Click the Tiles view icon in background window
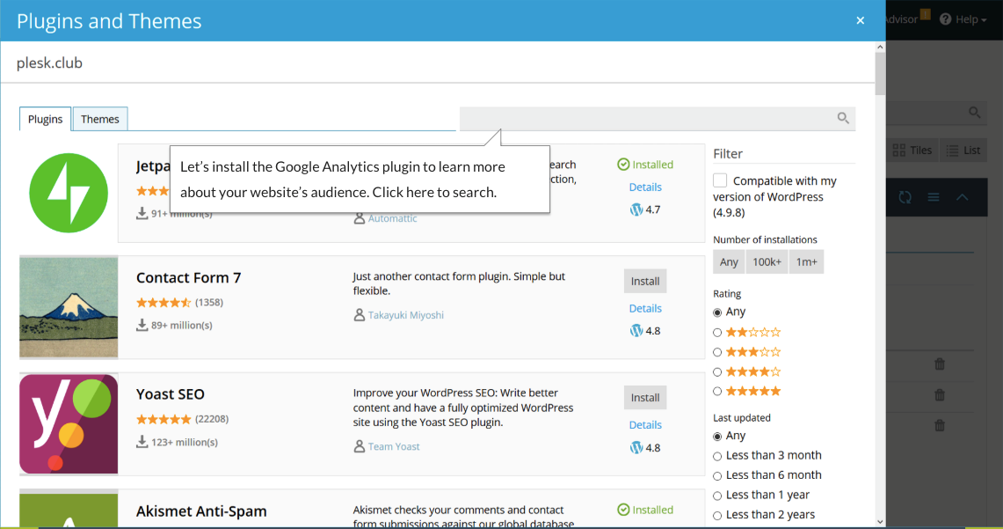Screen dimensions: 1003x529 (899, 150)
